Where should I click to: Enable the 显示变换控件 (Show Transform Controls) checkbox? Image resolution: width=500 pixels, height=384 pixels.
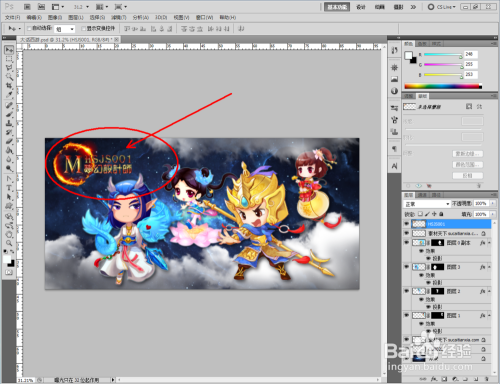83,29
